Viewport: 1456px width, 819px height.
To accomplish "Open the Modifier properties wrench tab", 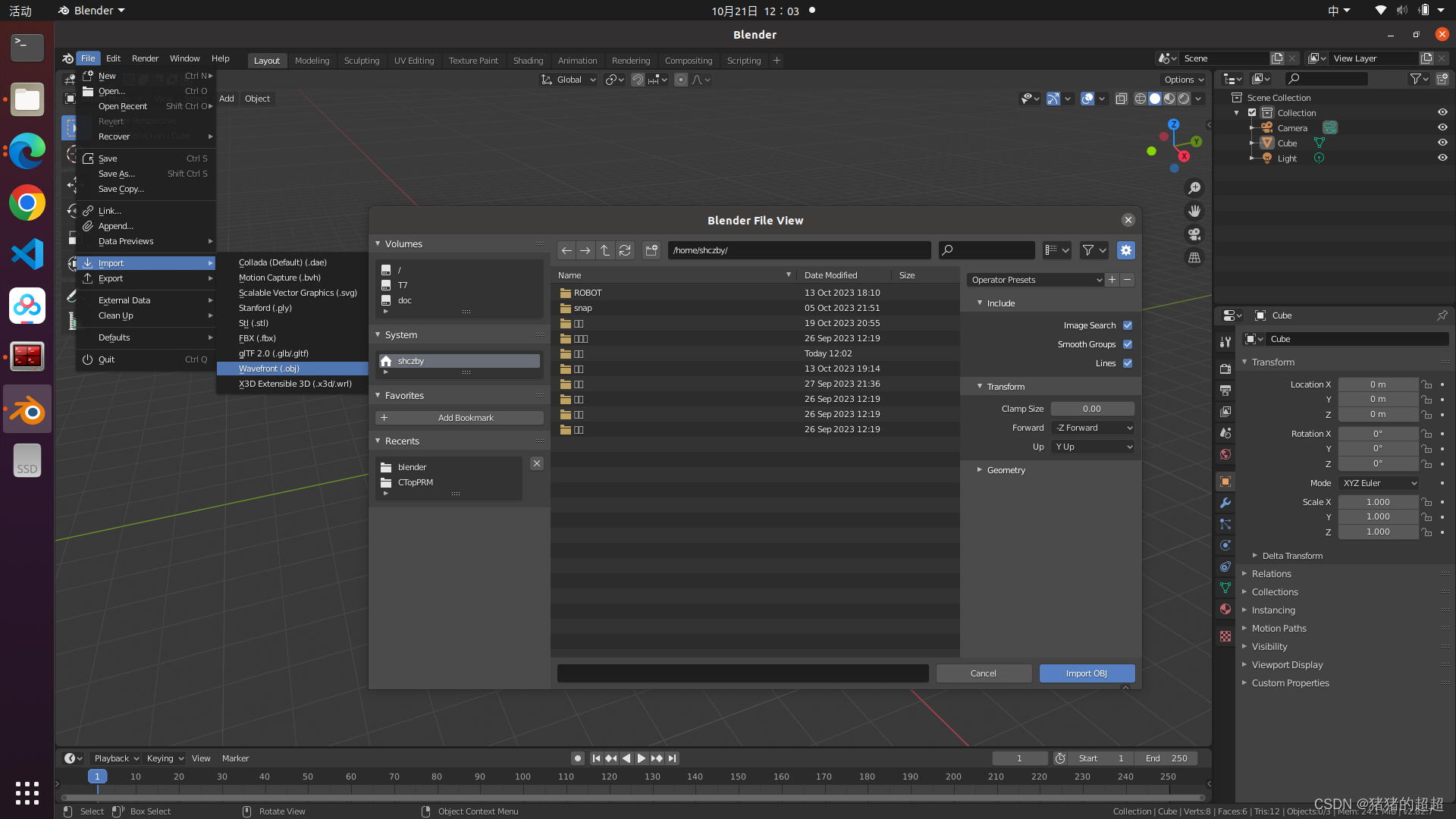I will 1225,503.
